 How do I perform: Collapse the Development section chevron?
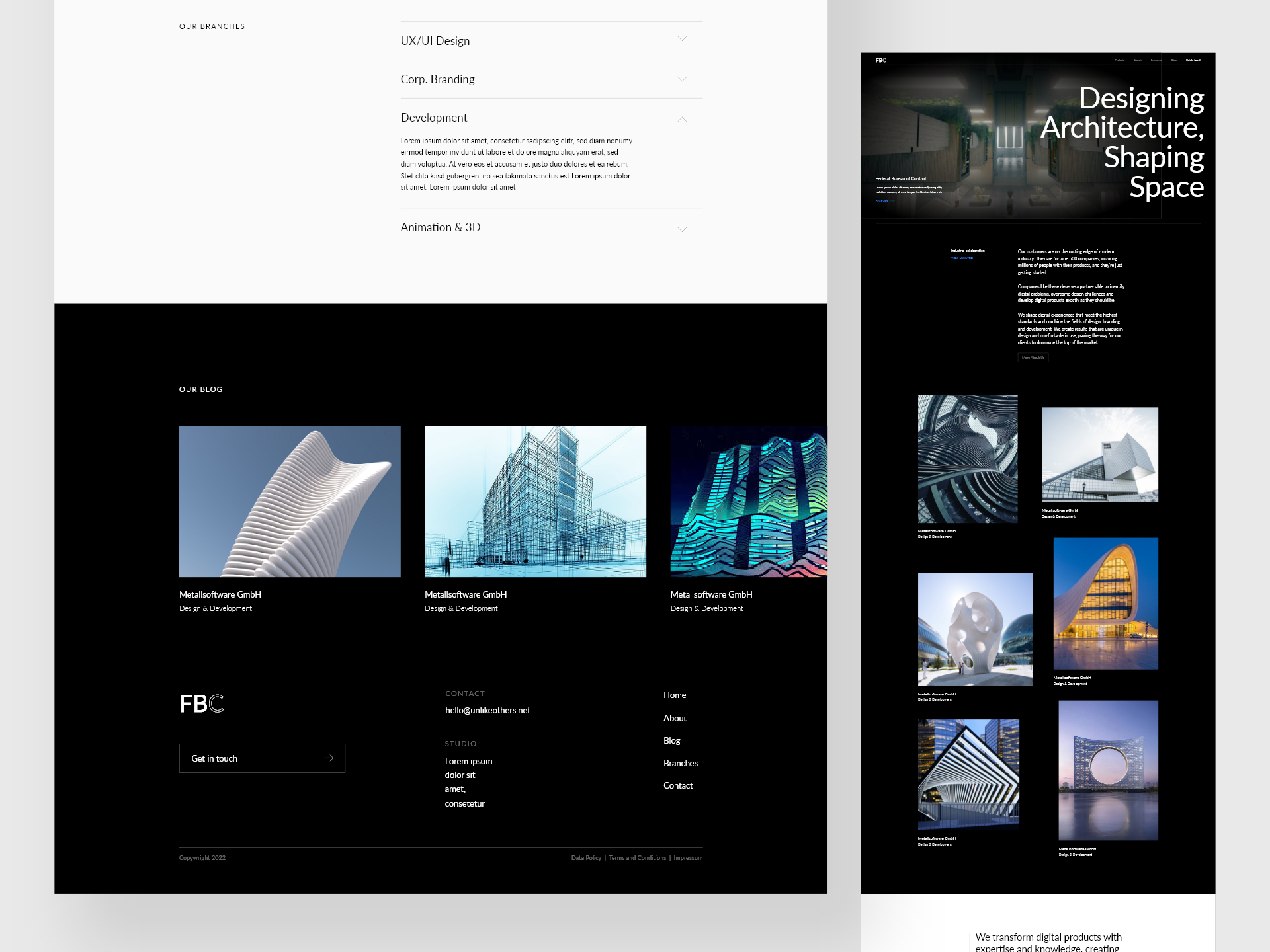682,119
